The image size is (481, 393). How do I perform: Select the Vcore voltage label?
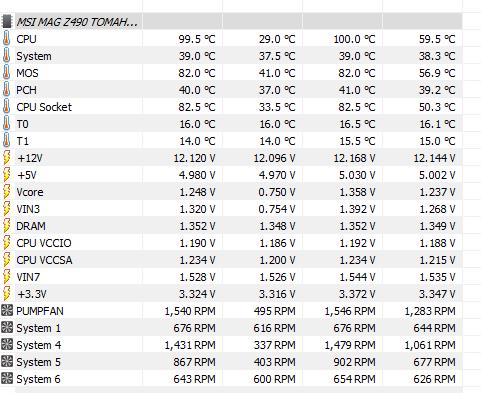click(30, 192)
